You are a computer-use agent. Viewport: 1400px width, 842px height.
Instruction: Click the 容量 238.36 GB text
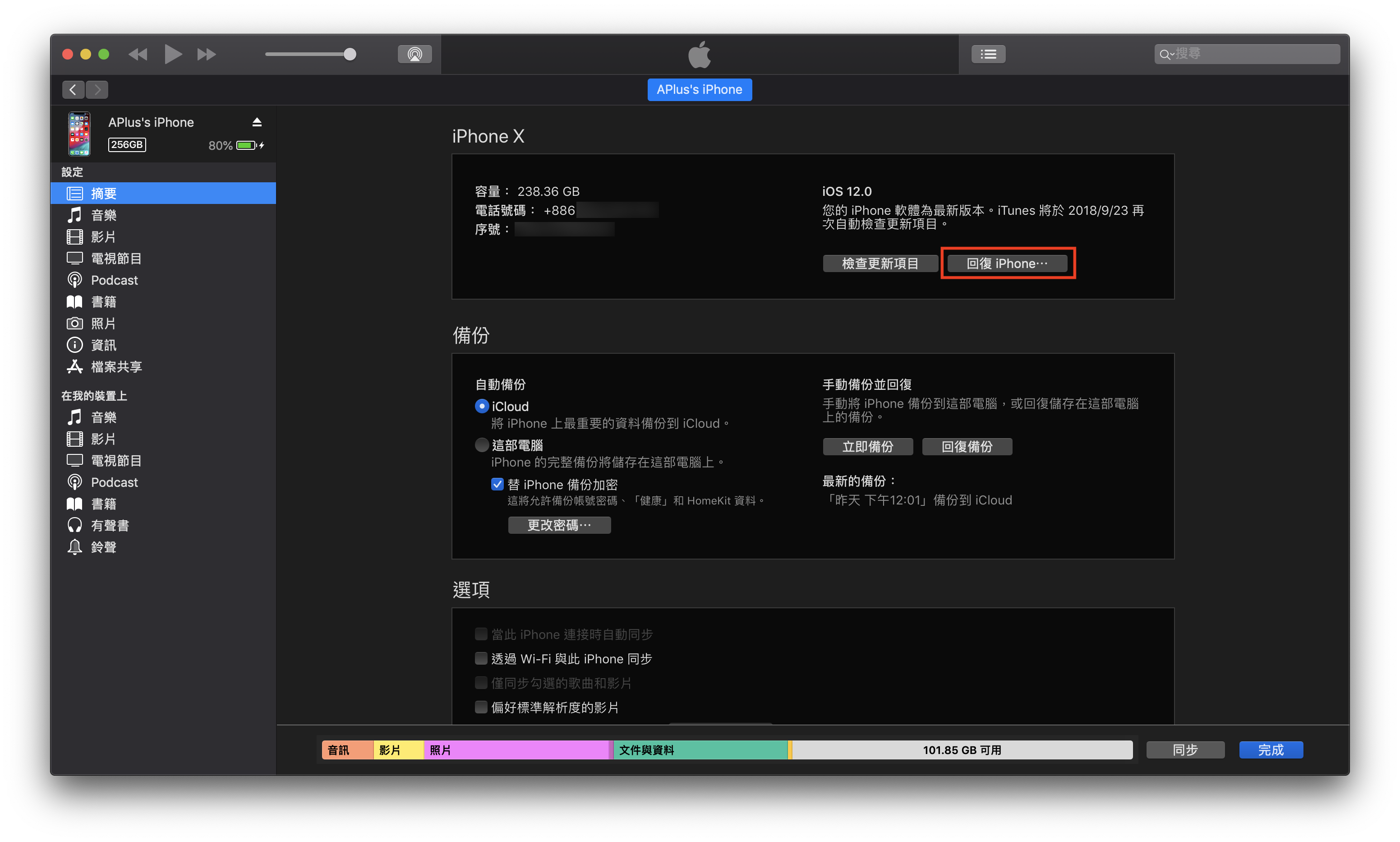[x=527, y=191]
